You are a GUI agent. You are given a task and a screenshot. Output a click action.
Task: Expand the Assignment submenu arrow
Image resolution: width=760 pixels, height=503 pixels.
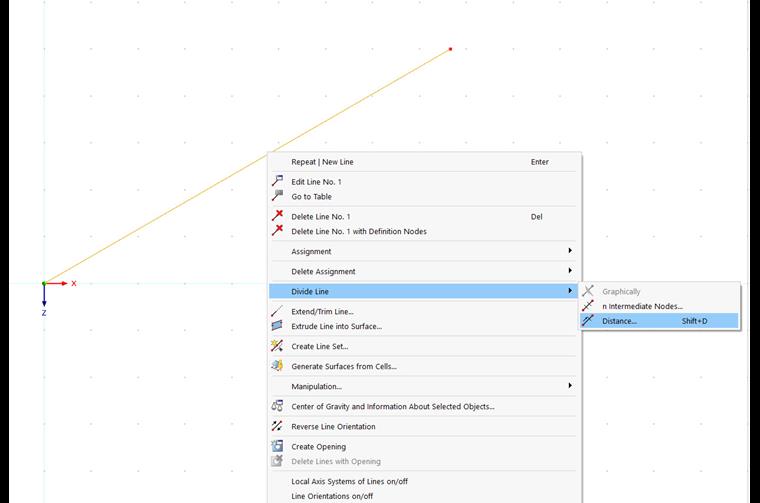coord(570,251)
